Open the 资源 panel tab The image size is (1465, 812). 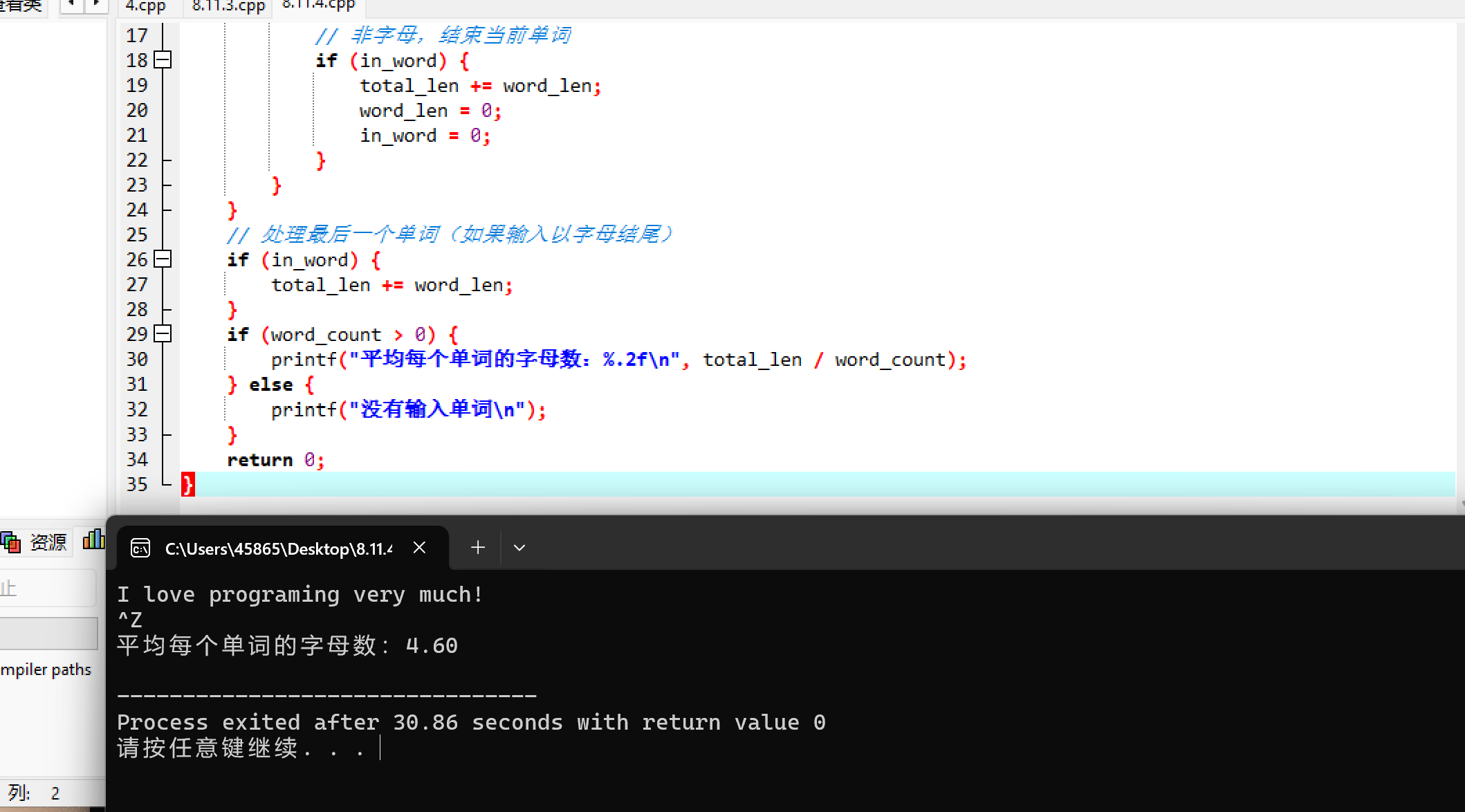[x=48, y=542]
